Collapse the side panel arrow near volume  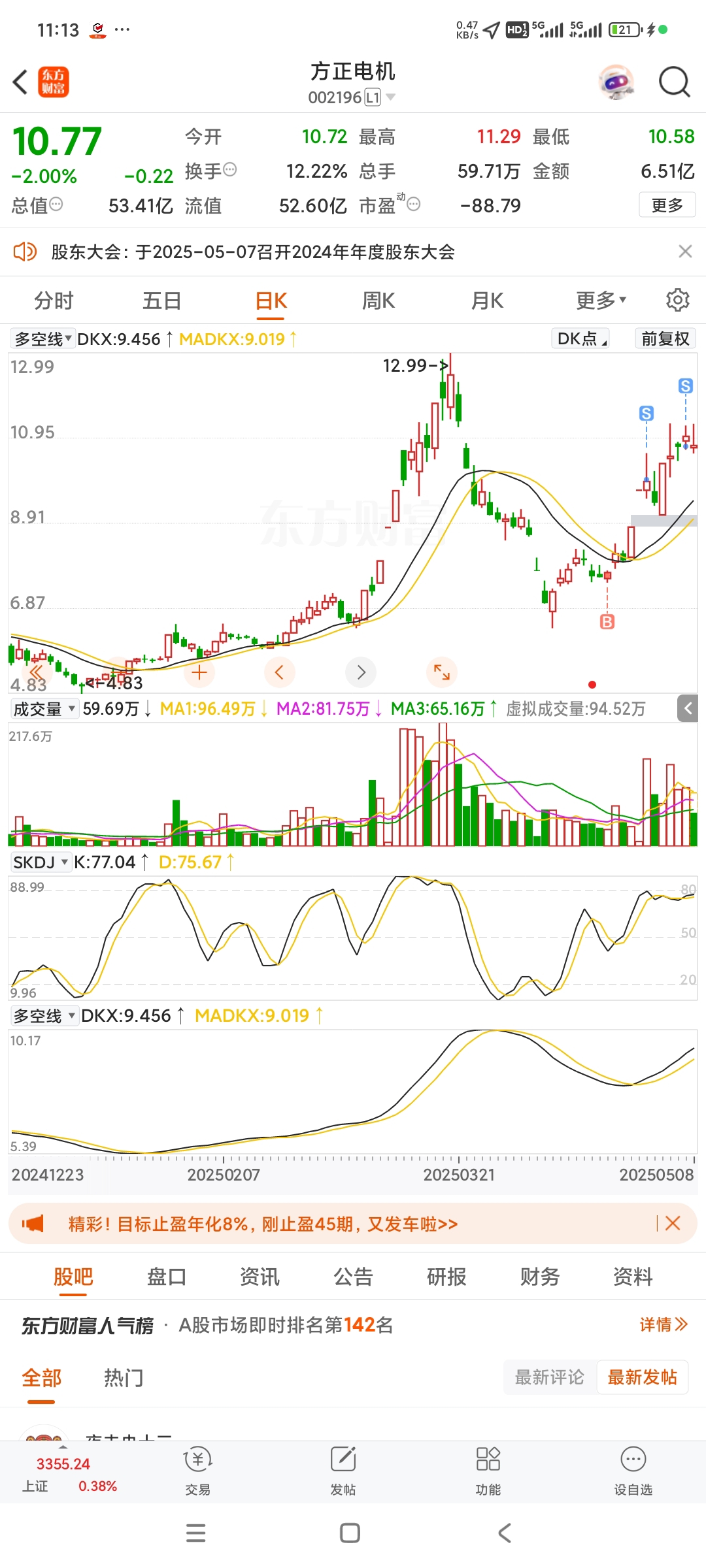[x=688, y=708]
